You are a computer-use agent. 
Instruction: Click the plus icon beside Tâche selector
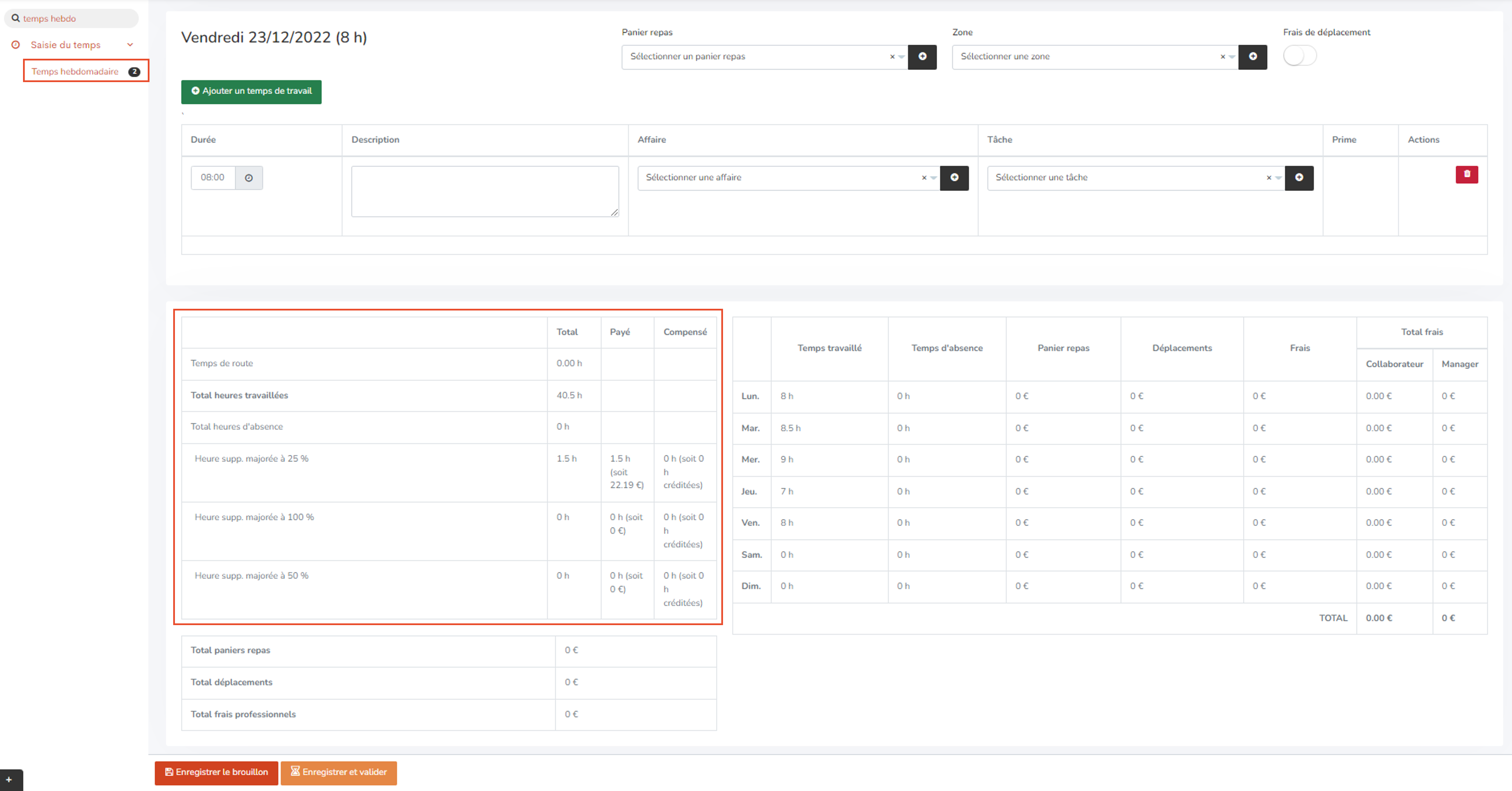(x=1299, y=177)
